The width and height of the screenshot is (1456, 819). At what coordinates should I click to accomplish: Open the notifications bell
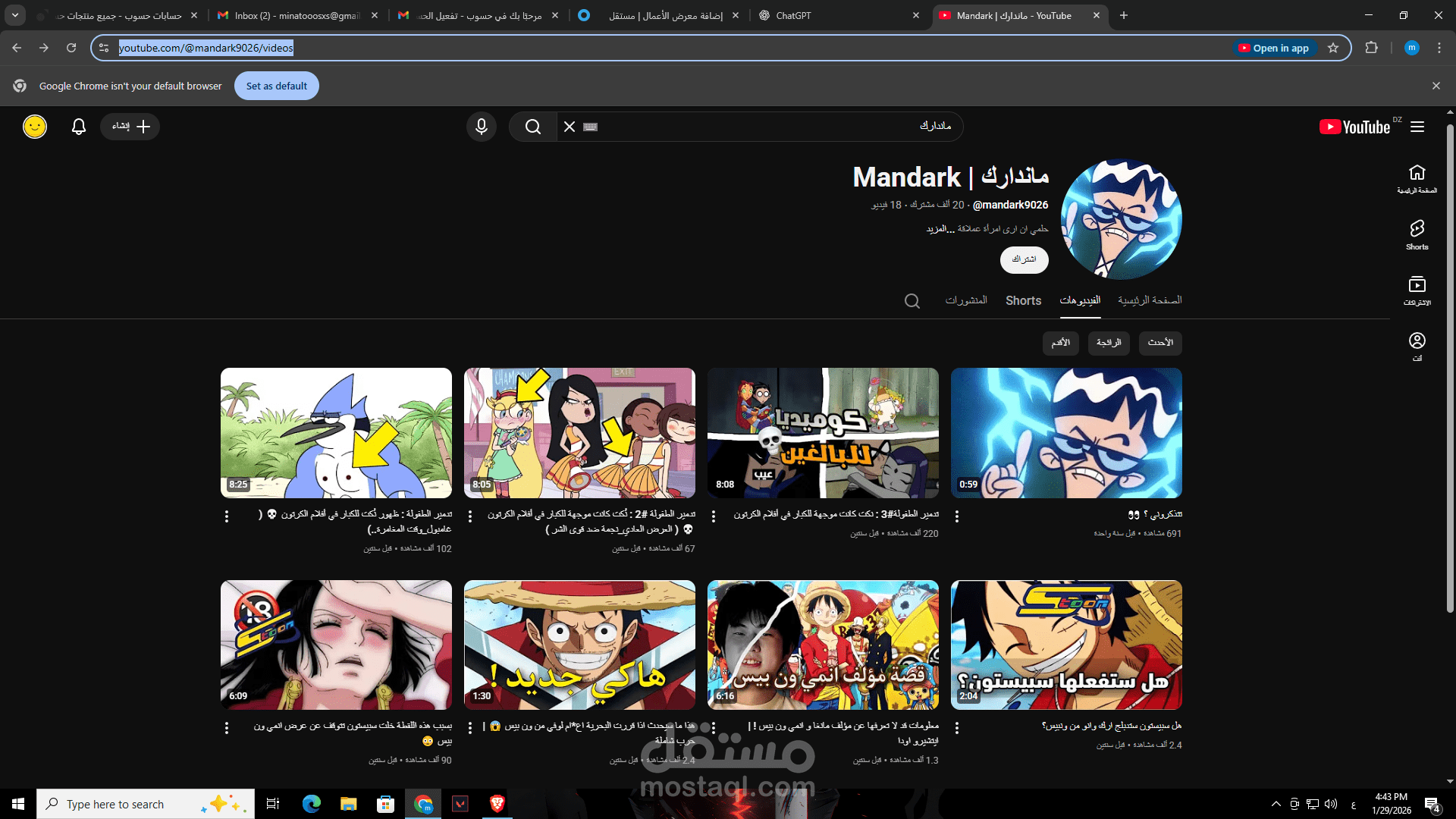(x=79, y=127)
